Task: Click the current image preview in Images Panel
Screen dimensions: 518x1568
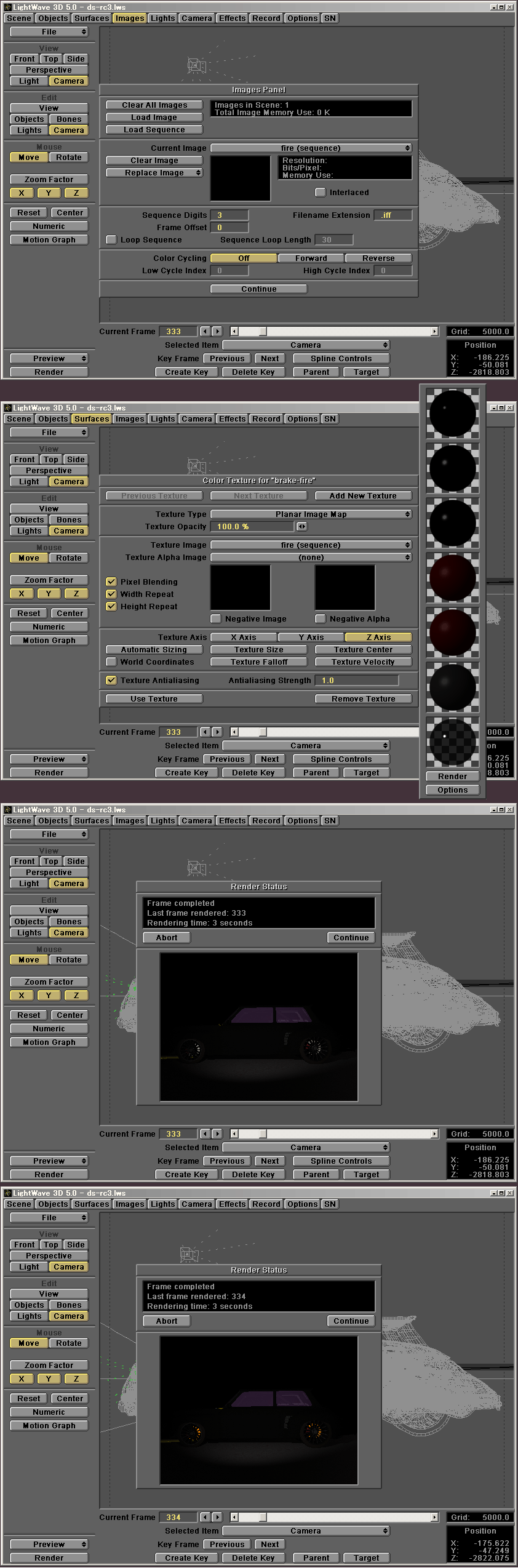Action: (241, 178)
